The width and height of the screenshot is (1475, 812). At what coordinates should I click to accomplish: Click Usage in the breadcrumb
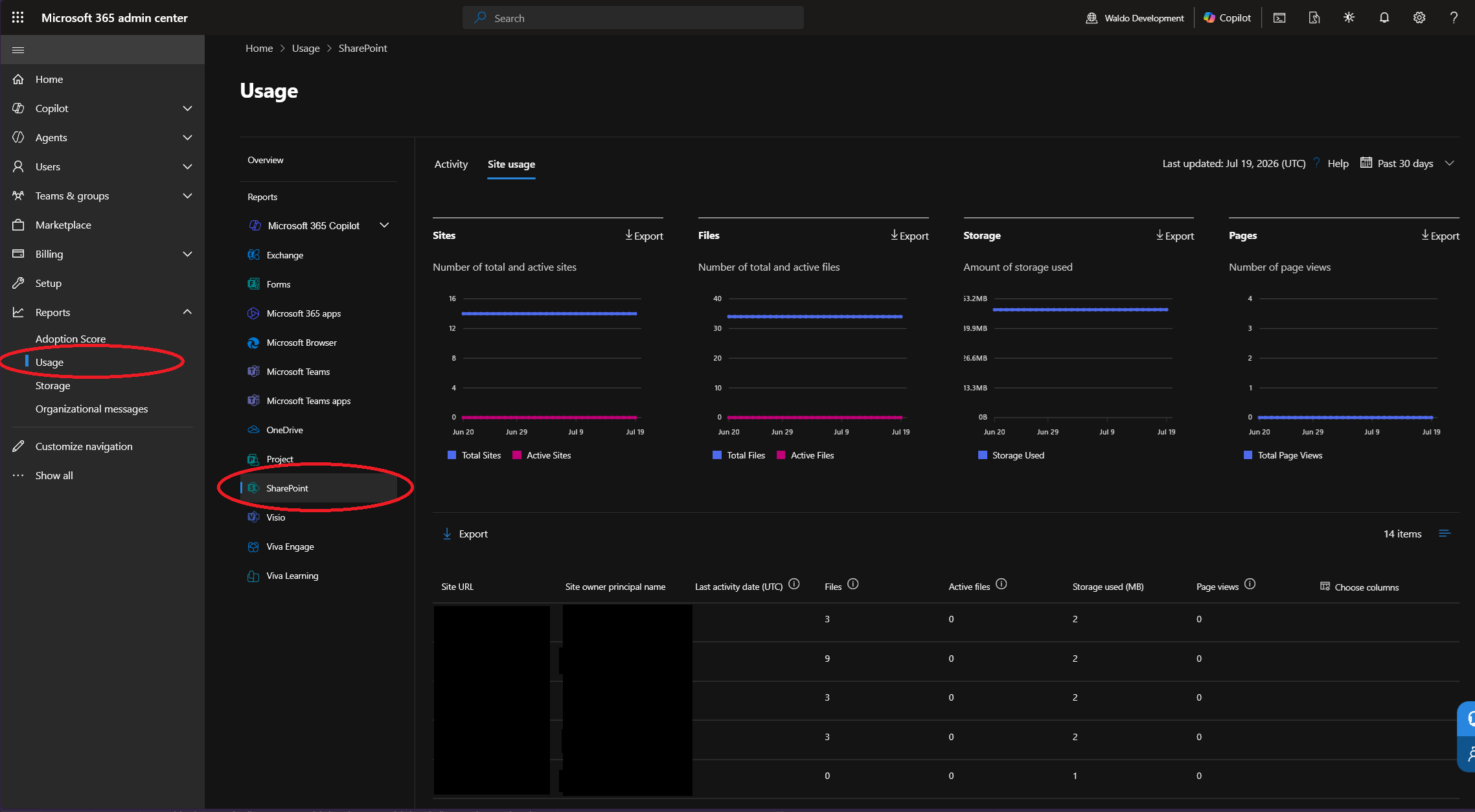click(306, 48)
